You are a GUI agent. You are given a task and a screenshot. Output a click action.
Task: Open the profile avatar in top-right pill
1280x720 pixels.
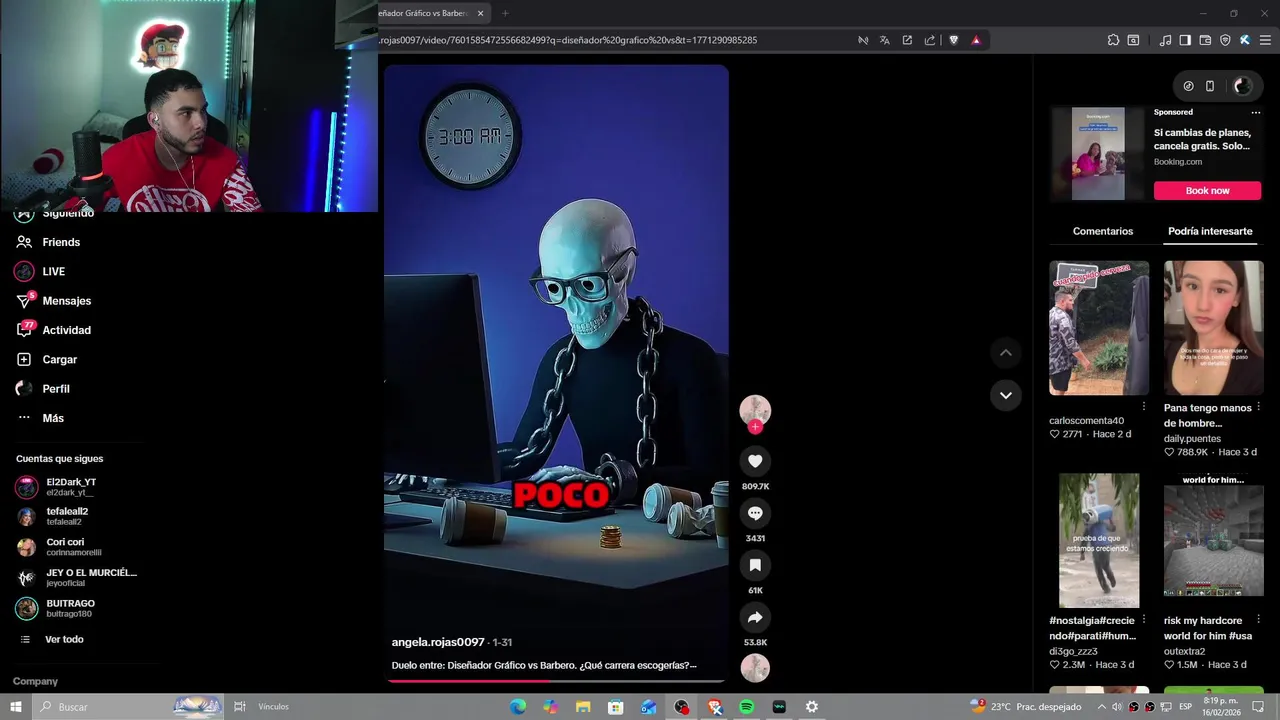tap(1242, 86)
